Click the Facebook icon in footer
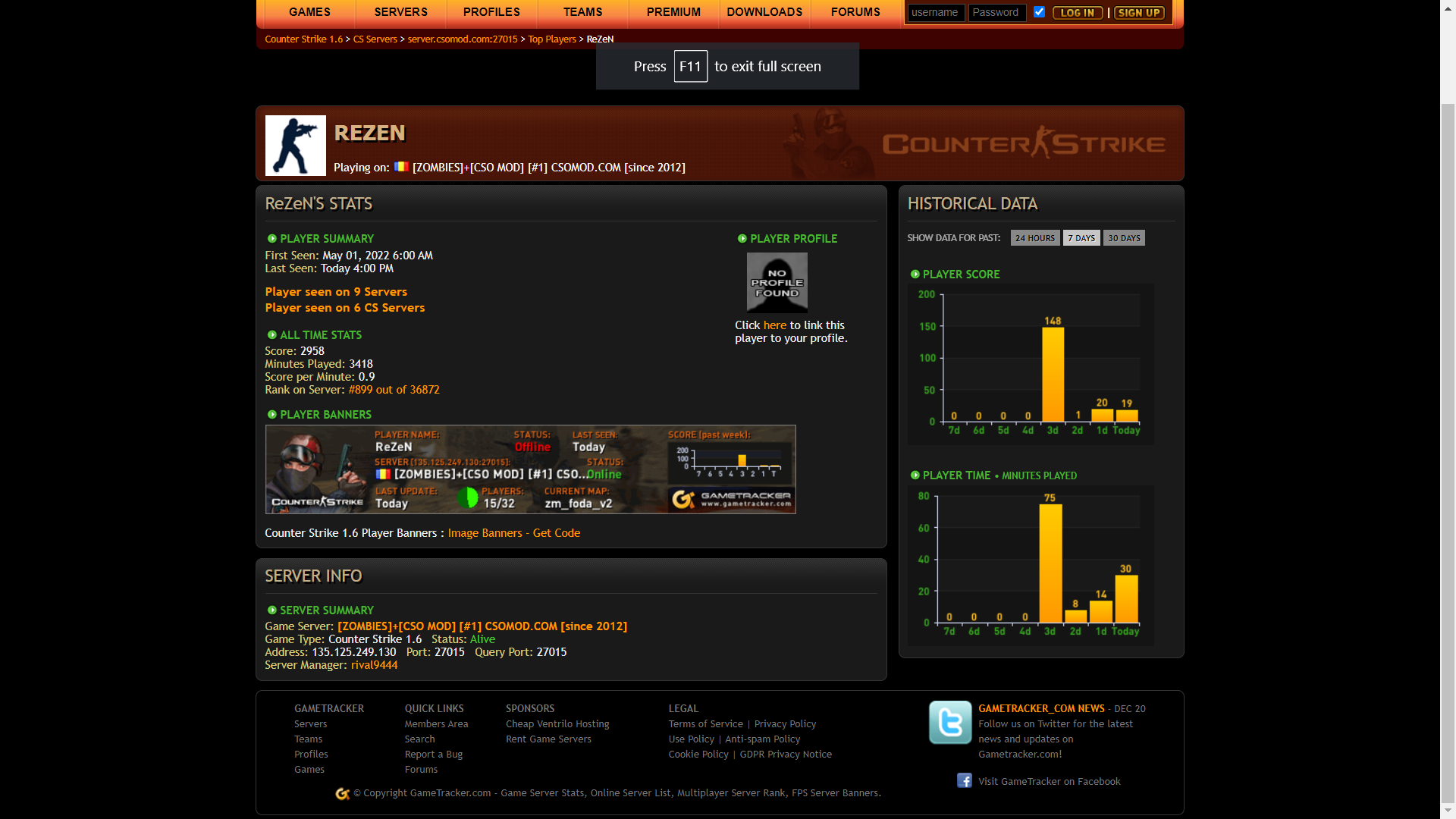This screenshot has height=819, width=1456. [964, 780]
